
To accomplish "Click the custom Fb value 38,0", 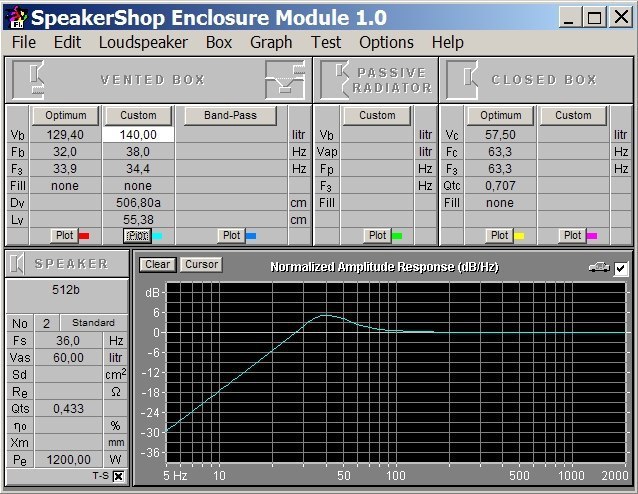I will point(138,152).
